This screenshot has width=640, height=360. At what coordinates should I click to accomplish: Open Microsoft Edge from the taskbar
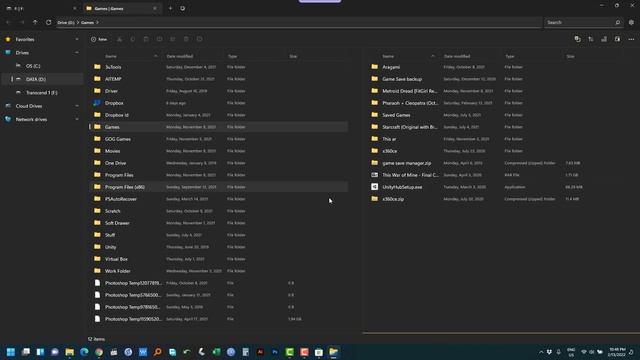pyautogui.click(x=84, y=352)
